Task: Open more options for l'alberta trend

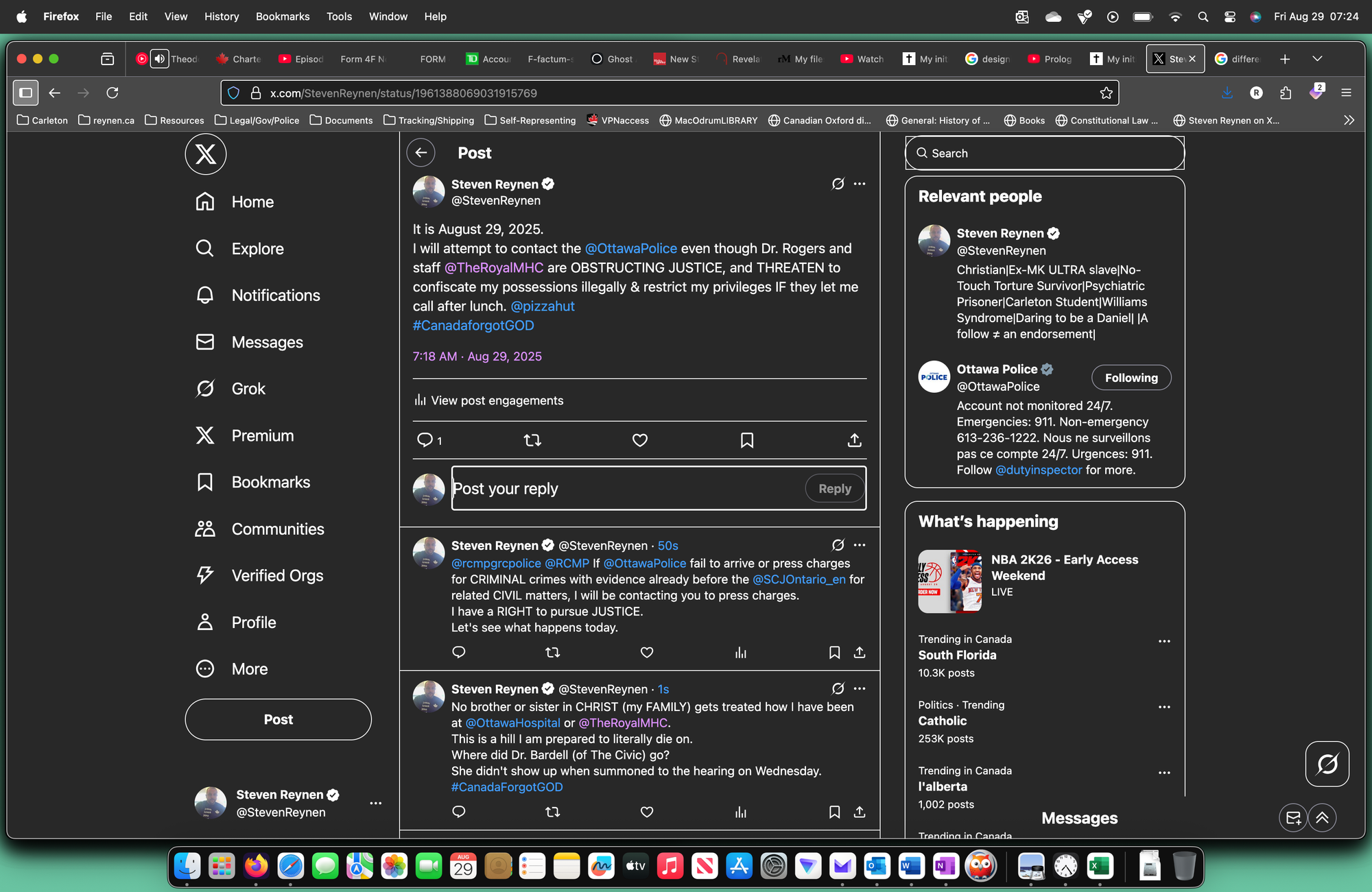Action: point(1164,773)
